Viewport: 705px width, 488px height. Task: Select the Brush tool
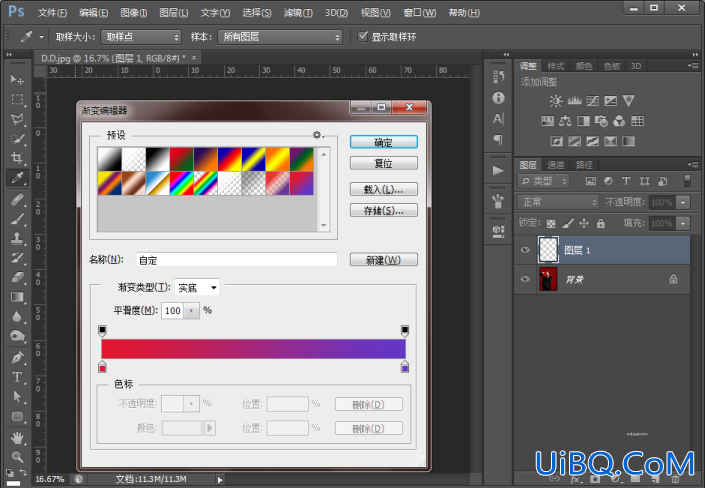point(17,219)
